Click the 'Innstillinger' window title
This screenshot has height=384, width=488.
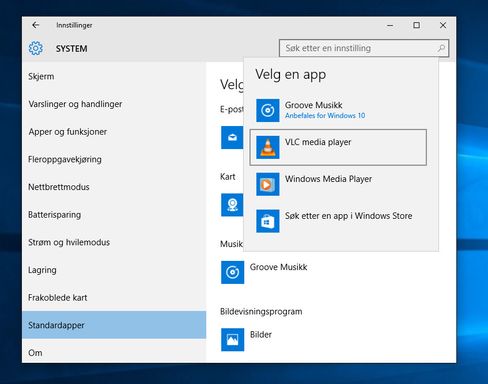coord(74,25)
